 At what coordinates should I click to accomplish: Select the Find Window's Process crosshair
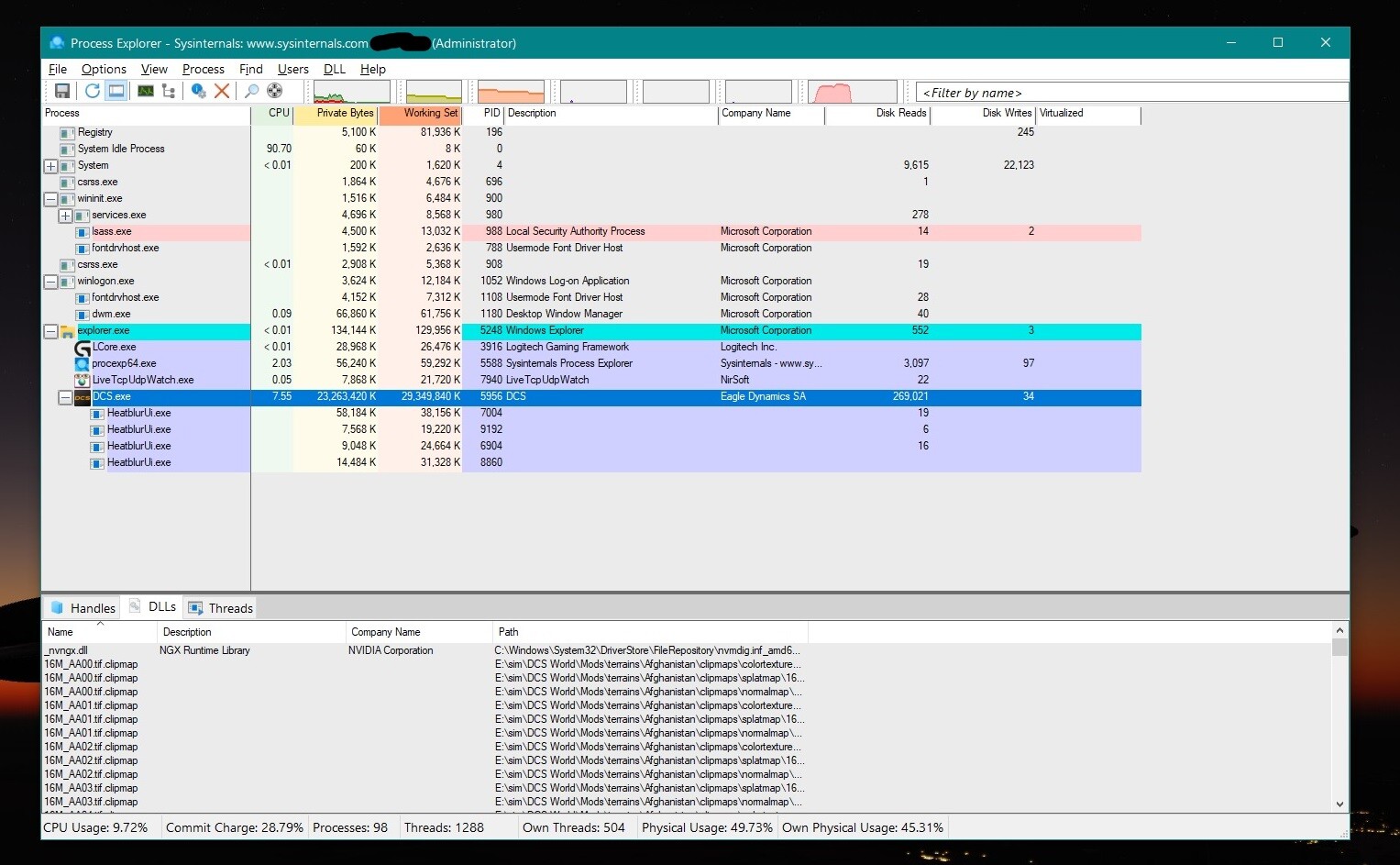(274, 91)
